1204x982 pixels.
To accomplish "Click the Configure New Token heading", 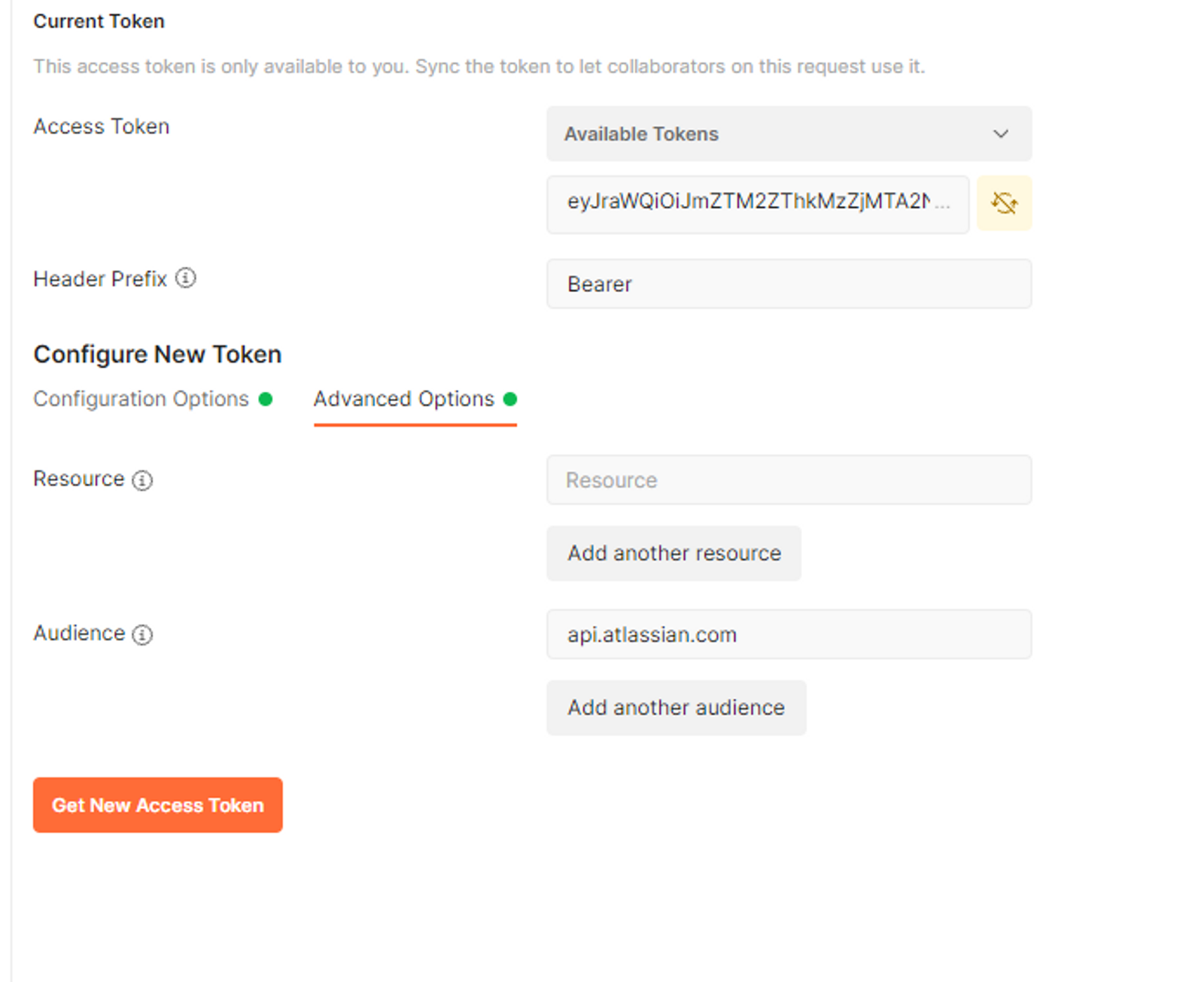I will [157, 354].
